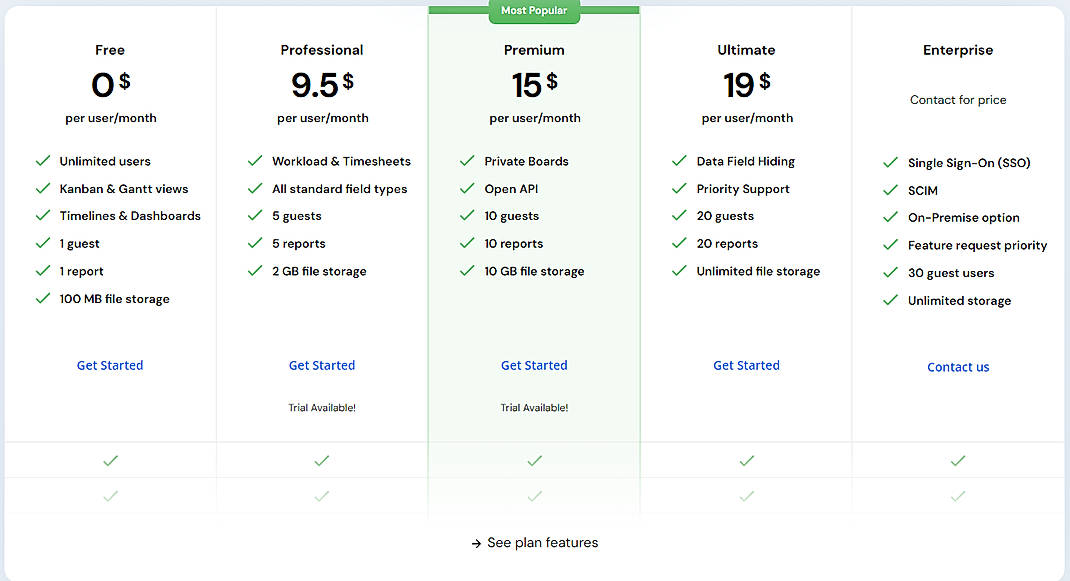Screen dimensions: 1070x581
Task: Click Contact us in the Enterprise column
Action: (958, 367)
